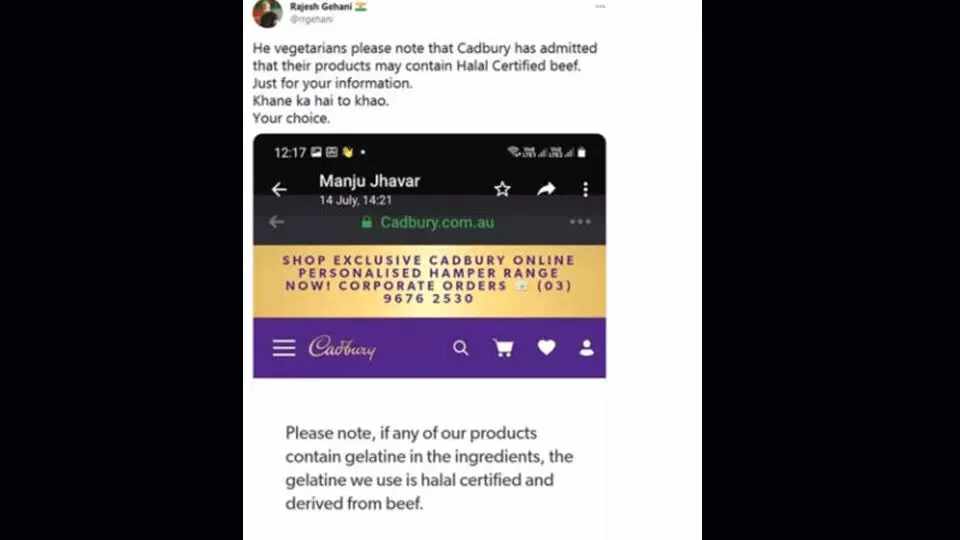Star the Manju Jhavar message

(502, 189)
